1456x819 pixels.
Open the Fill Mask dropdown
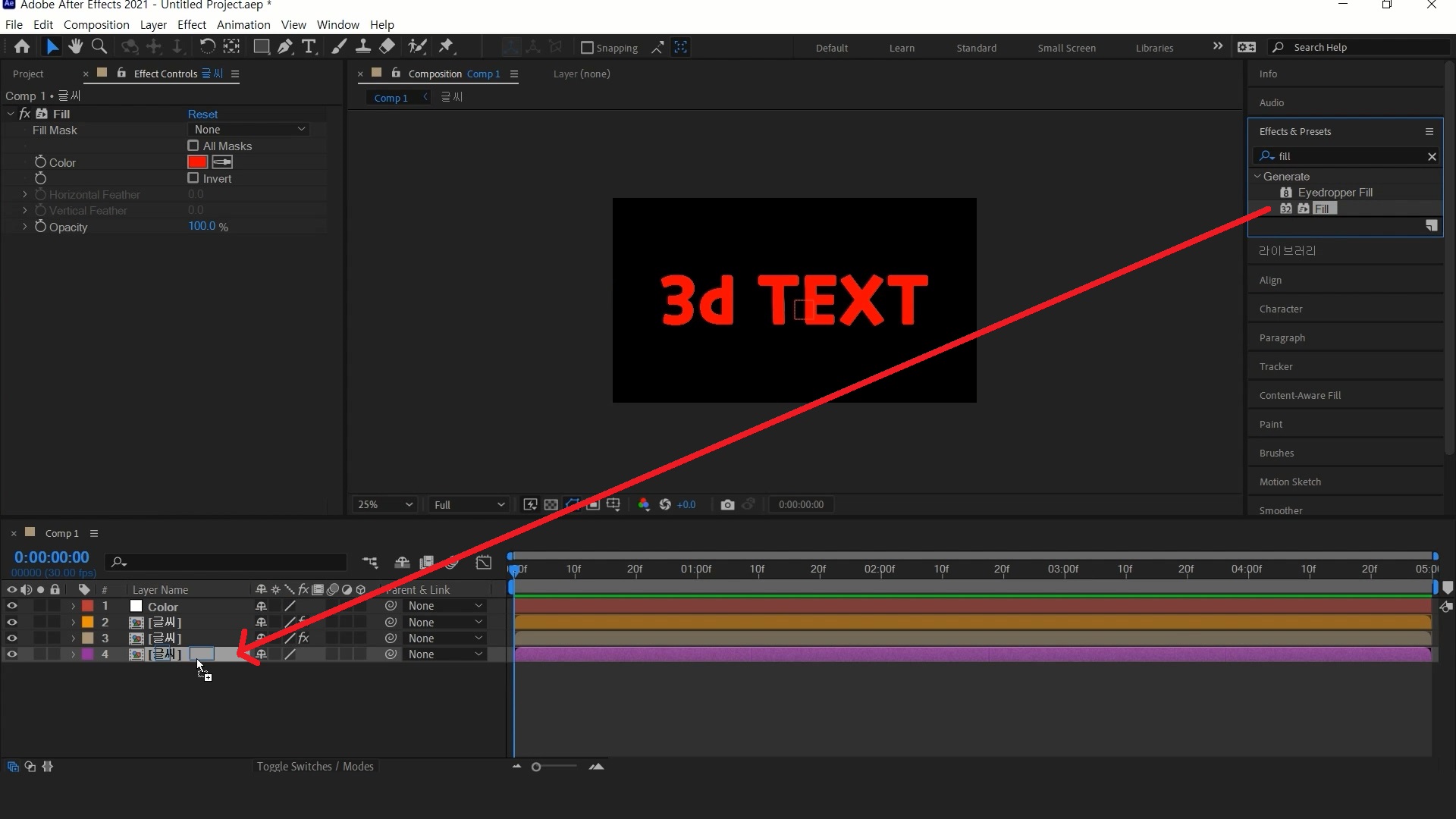(249, 130)
